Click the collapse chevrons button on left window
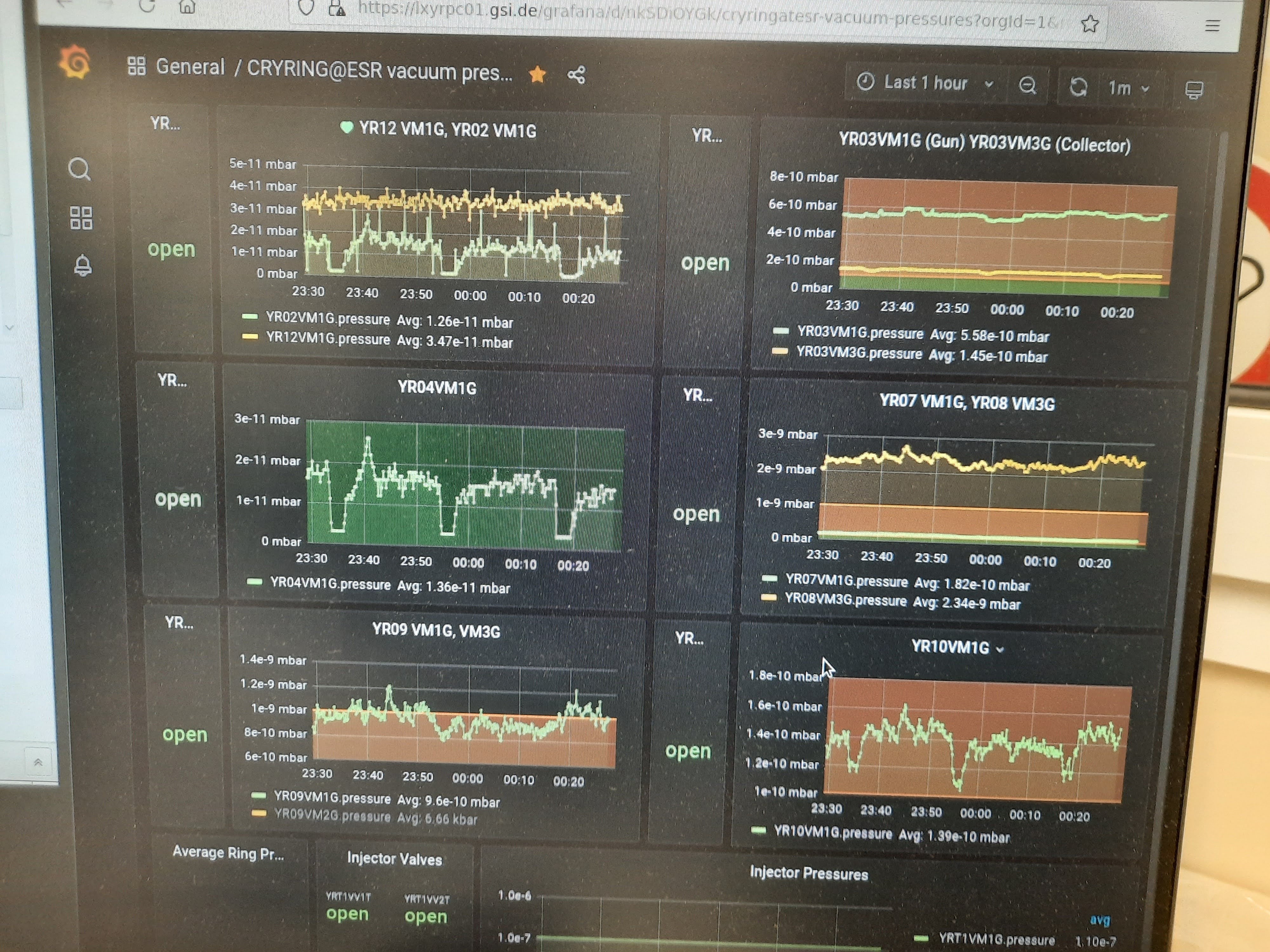Image resolution: width=1270 pixels, height=952 pixels. 38,762
